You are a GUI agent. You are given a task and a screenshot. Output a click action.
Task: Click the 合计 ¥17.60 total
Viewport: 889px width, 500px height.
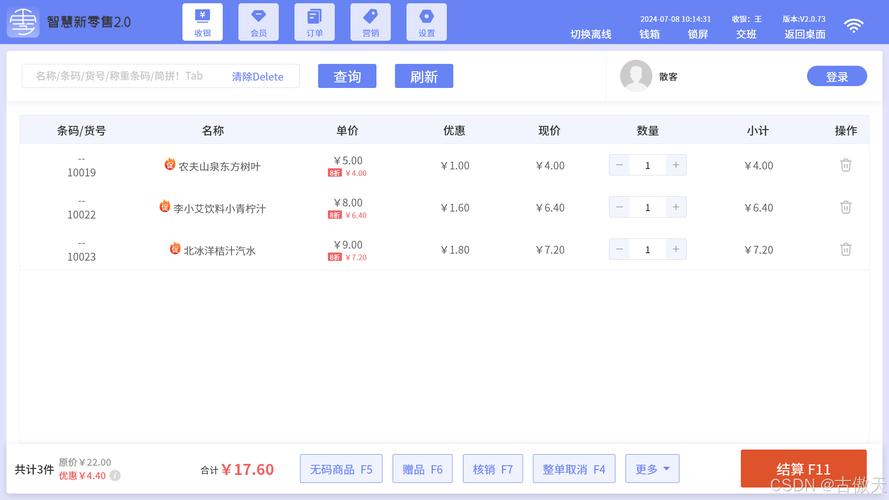point(237,469)
